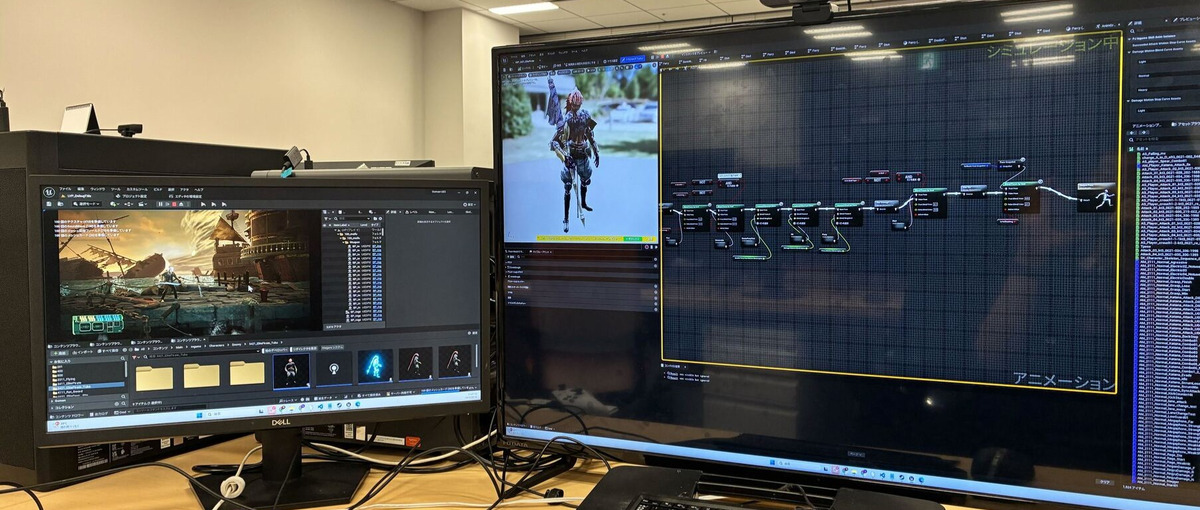This screenshot has height=510, width=1200.
Task: Click the white circular icon asset thumbnail
Action: click(x=333, y=367)
